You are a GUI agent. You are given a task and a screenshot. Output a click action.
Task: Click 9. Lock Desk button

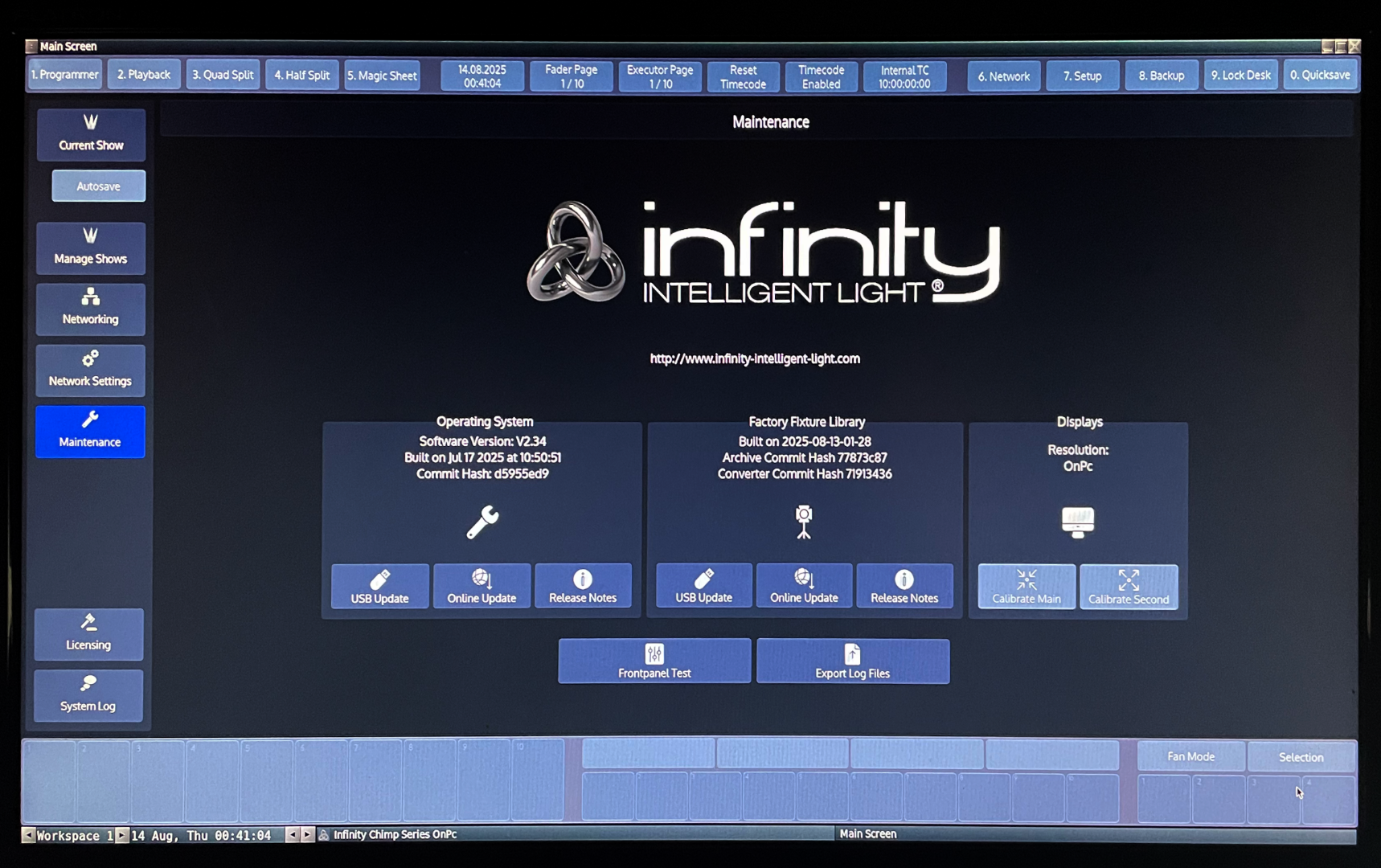click(x=1241, y=75)
